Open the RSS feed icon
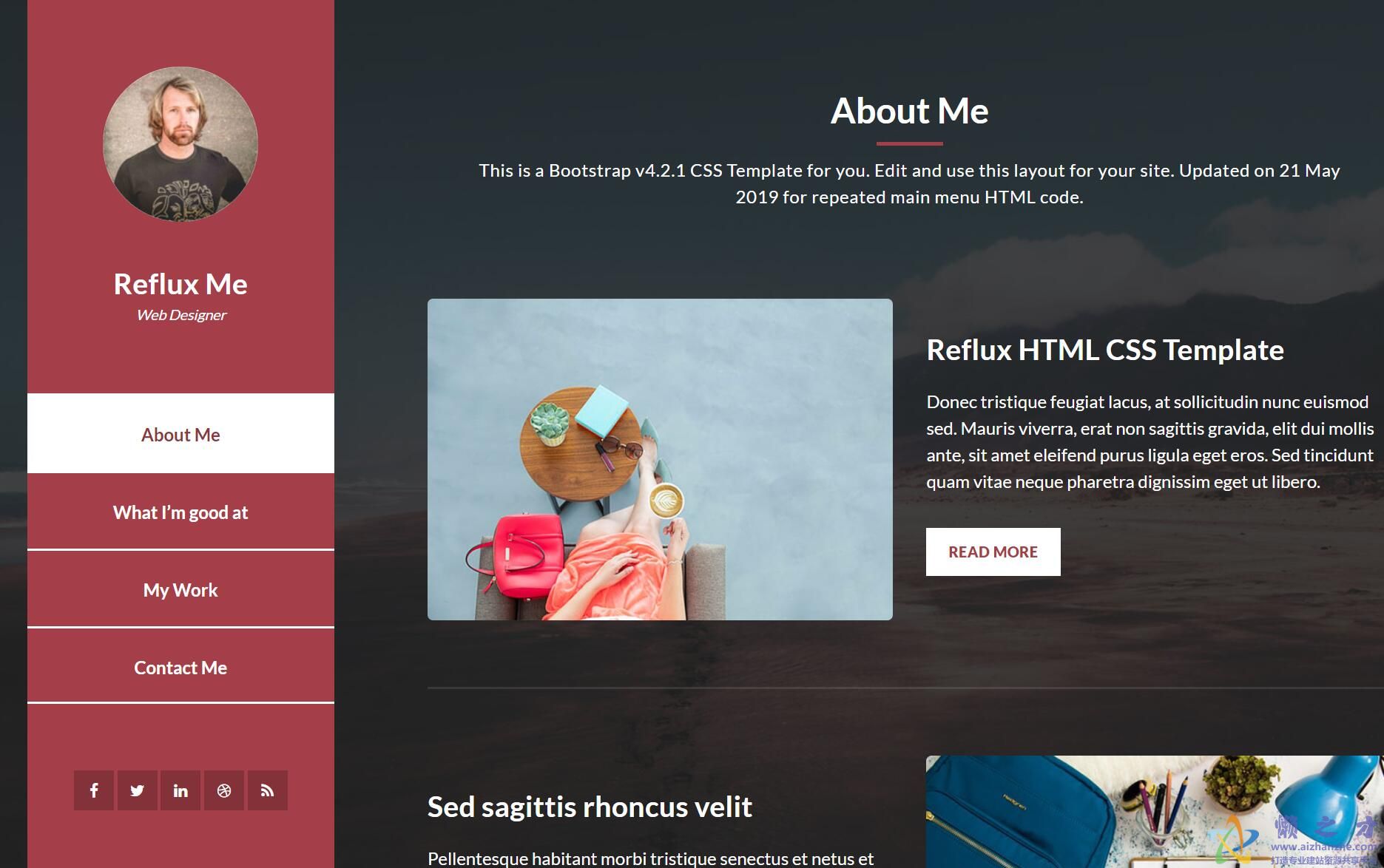The width and height of the screenshot is (1384, 868). pos(268,790)
